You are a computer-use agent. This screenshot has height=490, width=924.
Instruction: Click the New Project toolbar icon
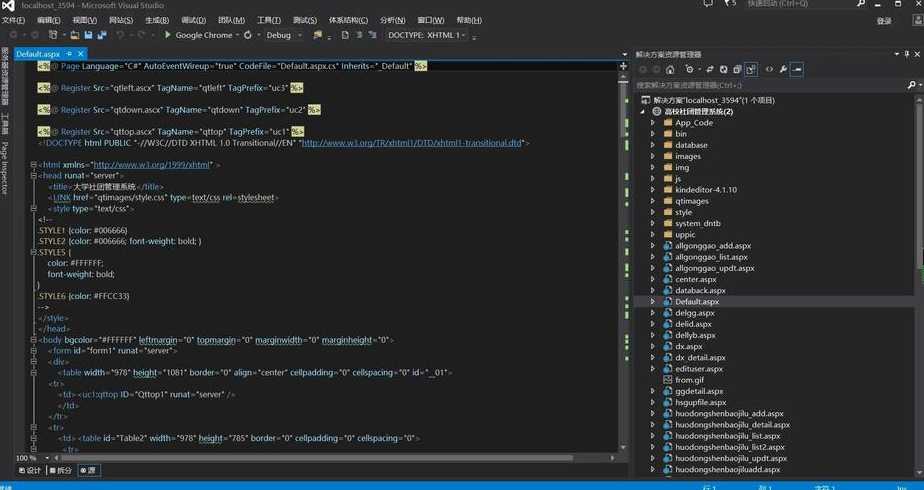point(53,35)
